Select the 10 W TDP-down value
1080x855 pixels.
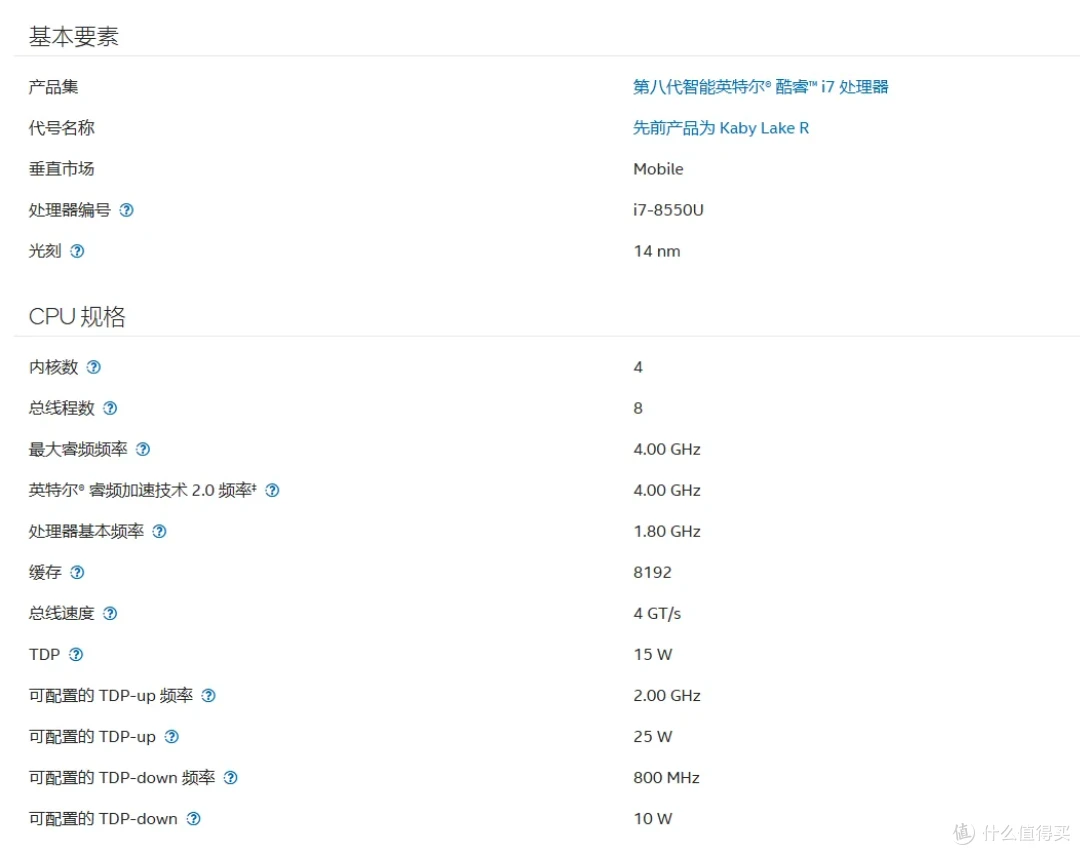[x=652, y=819]
